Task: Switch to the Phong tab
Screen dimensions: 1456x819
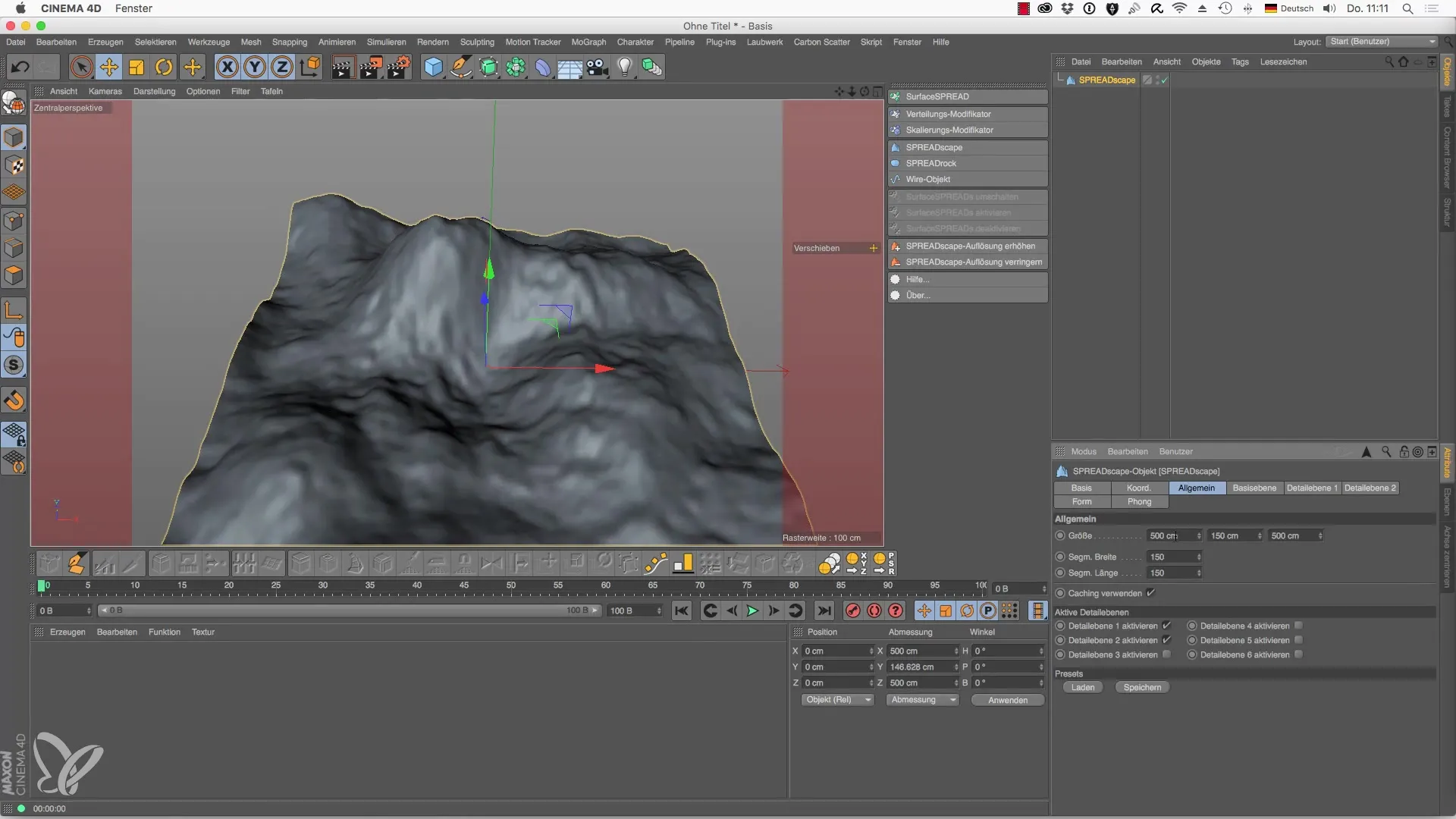Action: pyautogui.click(x=1139, y=502)
